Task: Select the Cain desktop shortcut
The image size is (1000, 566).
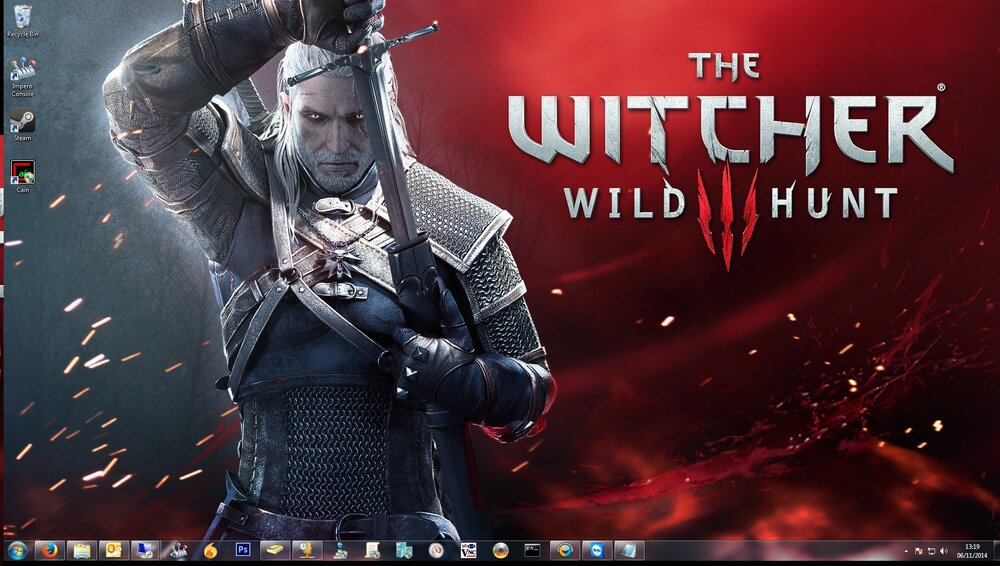Action: pos(23,177)
